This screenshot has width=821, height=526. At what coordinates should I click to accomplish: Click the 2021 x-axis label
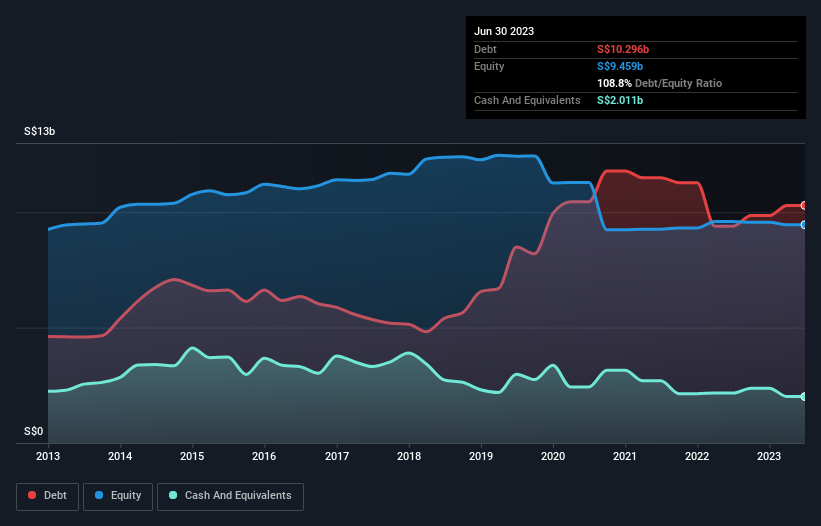click(x=625, y=456)
